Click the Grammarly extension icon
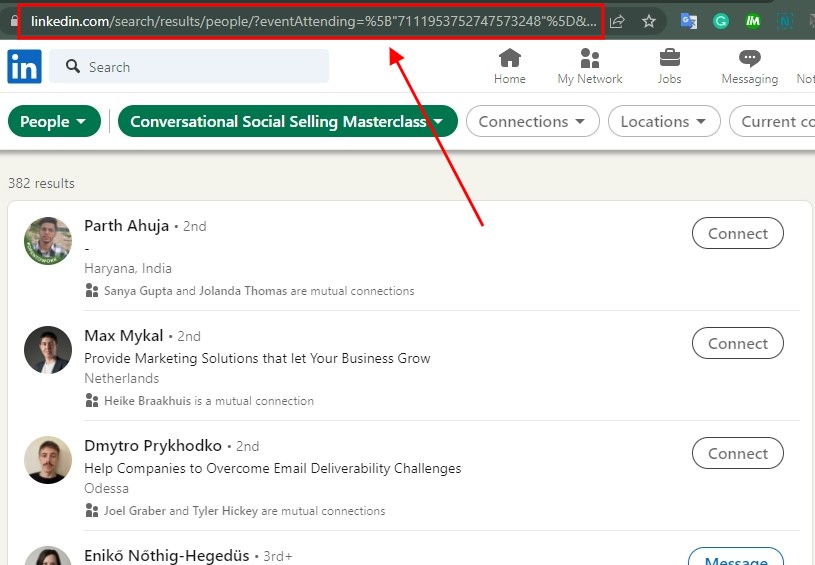This screenshot has height=565, width=815. (720, 21)
